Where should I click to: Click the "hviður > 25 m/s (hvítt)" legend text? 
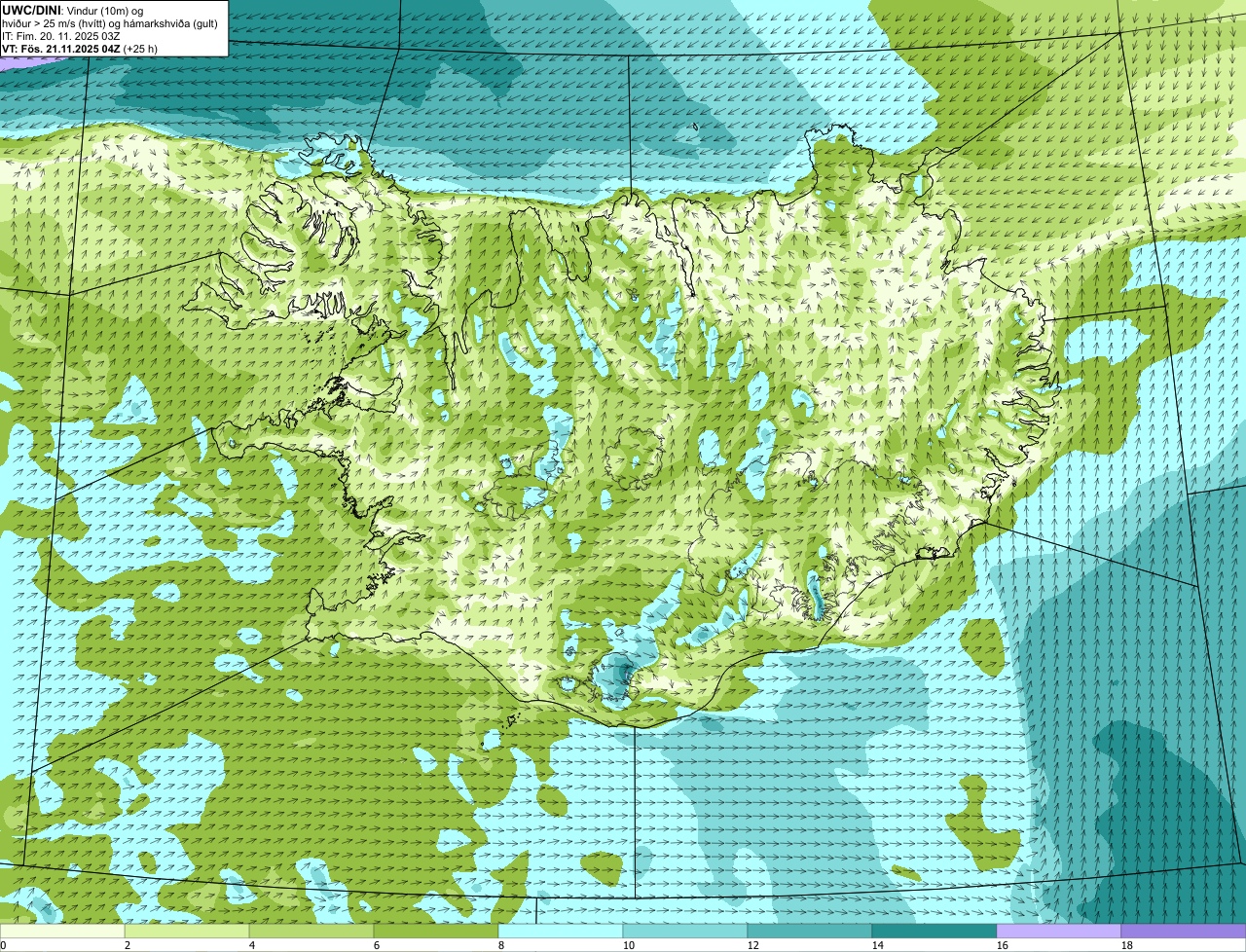[x=55, y=22]
